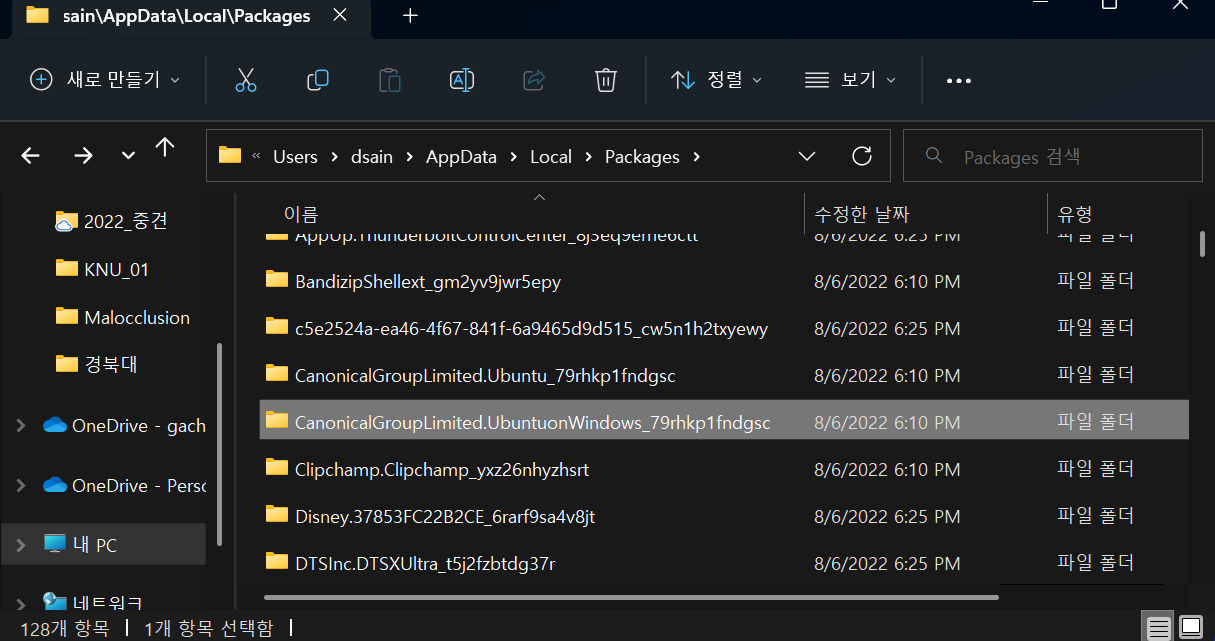Click the magnifier icon in search box
The height and width of the screenshot is (641, 1215).
(x=934, y=155)
